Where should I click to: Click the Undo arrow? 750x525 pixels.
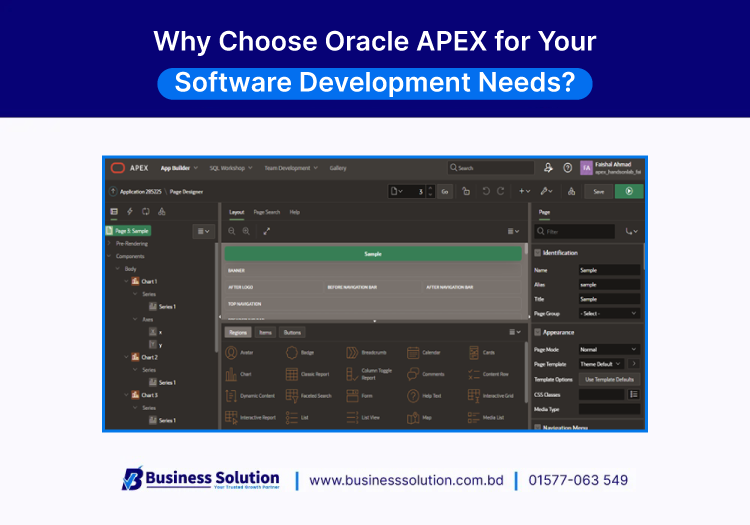486,191
